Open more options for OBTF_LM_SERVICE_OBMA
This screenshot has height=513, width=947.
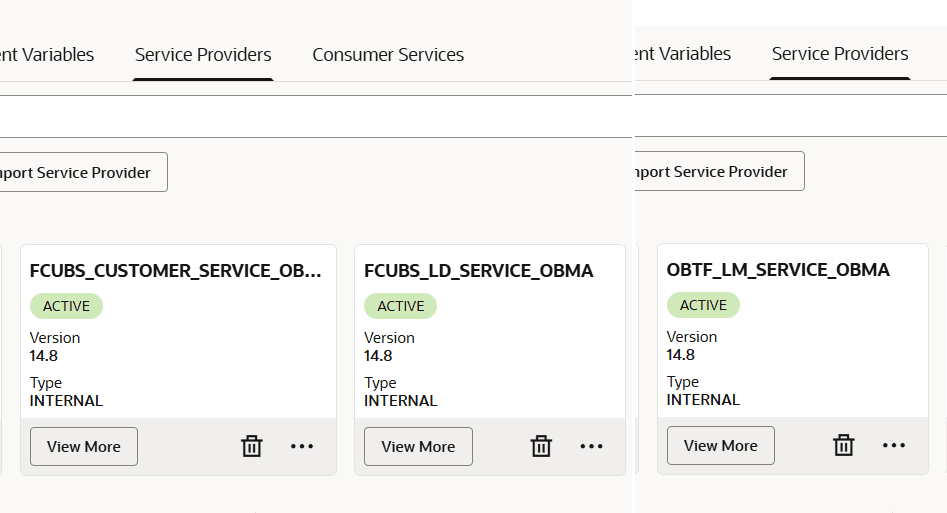click(894, 445)
